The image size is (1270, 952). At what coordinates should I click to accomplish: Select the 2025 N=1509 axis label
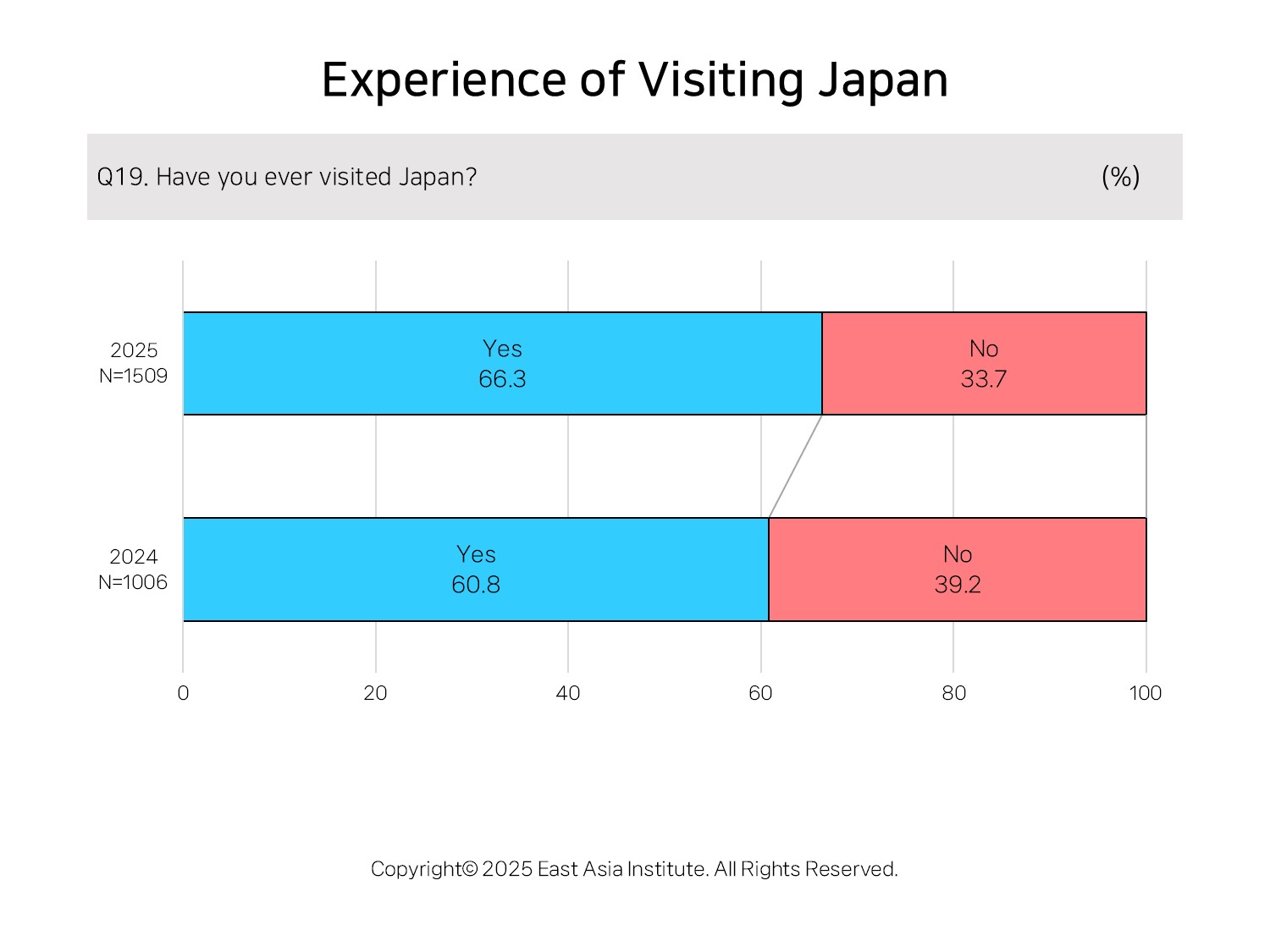tap(133, 363)
